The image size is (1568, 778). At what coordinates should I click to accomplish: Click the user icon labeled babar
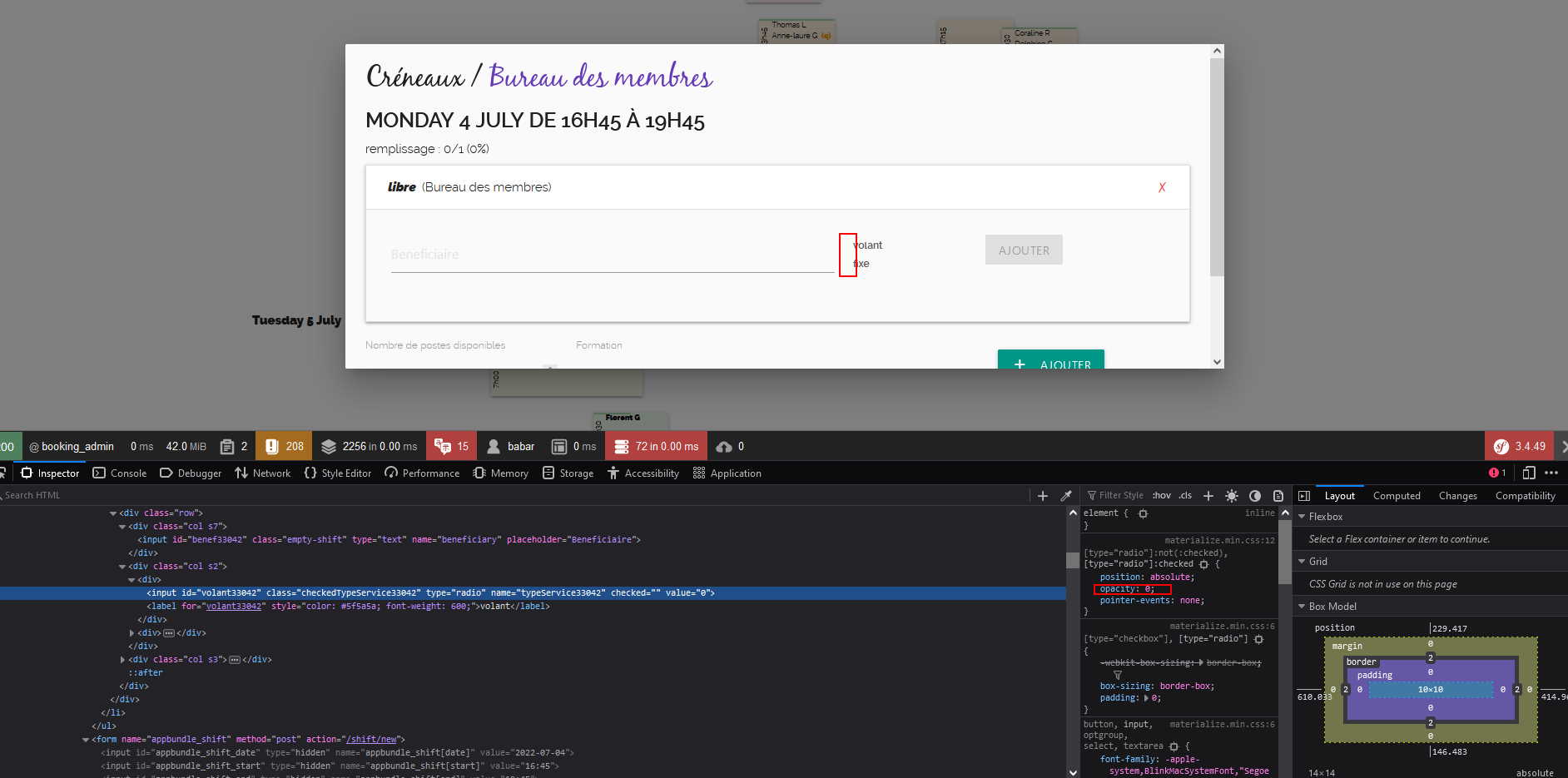point(494,447)
